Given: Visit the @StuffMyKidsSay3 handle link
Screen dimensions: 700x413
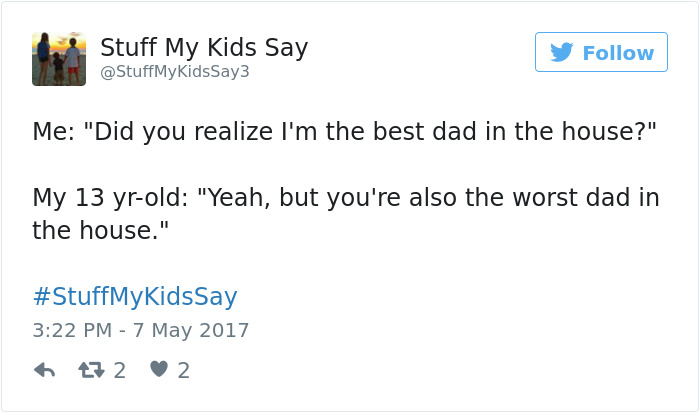Looking at the screenshot, I should point(175,72).
